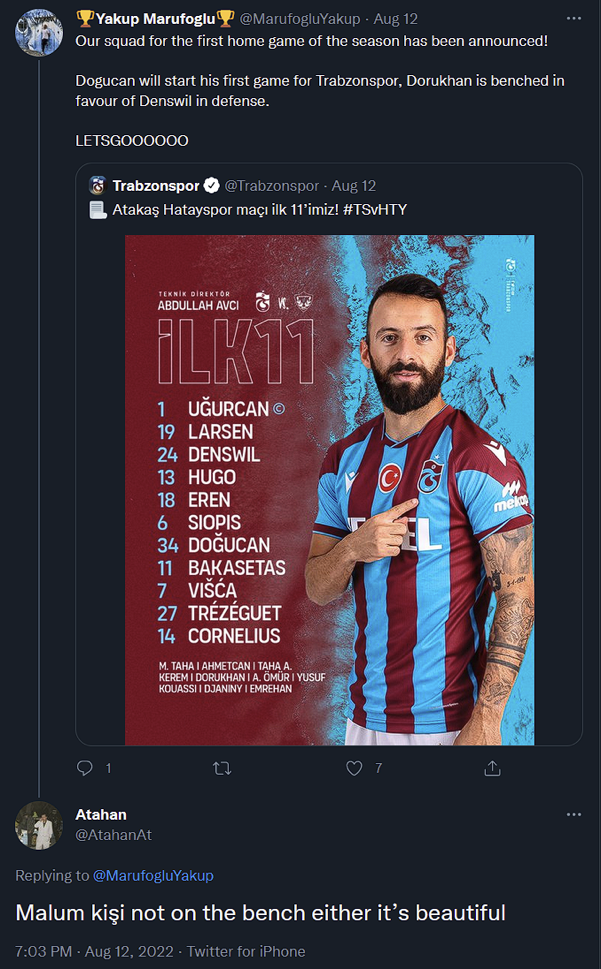Click Trabzonspor's small account avatar

(x=97, y=186)
